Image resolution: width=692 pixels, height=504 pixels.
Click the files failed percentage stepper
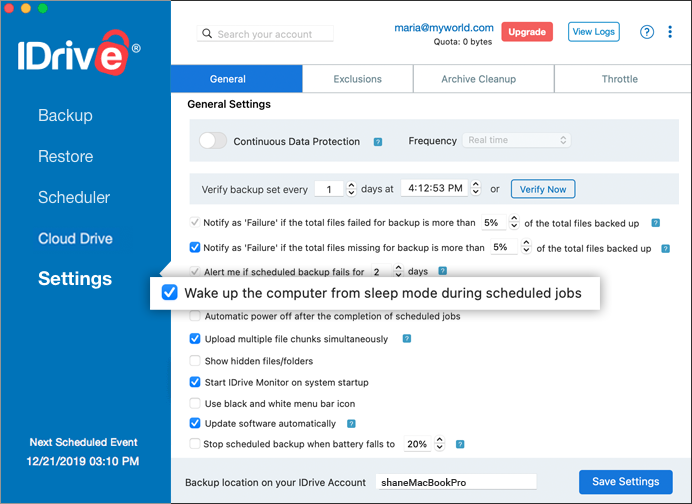[514, 222]
